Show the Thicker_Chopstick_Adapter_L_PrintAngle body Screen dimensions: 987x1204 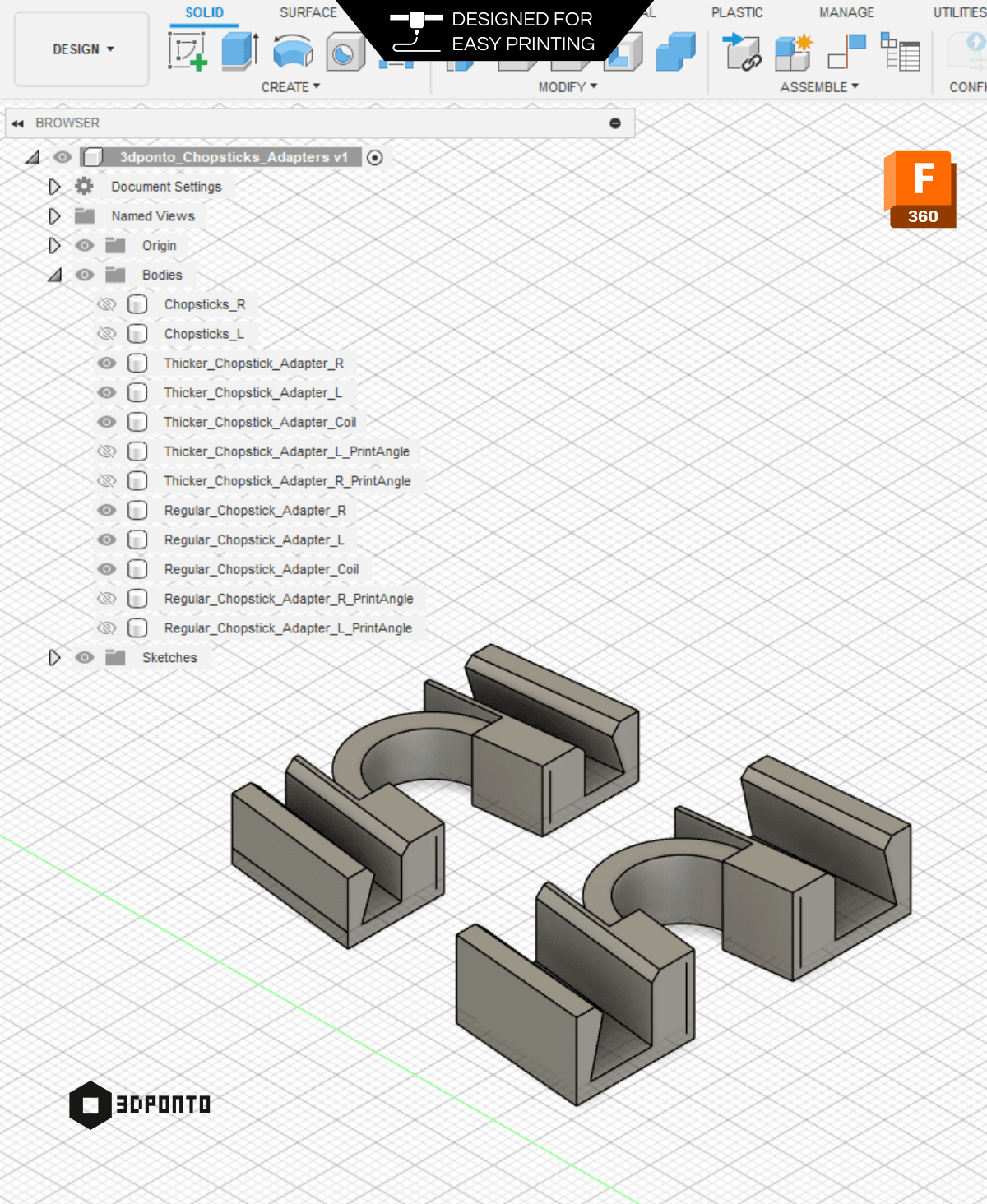coord(107,451)
